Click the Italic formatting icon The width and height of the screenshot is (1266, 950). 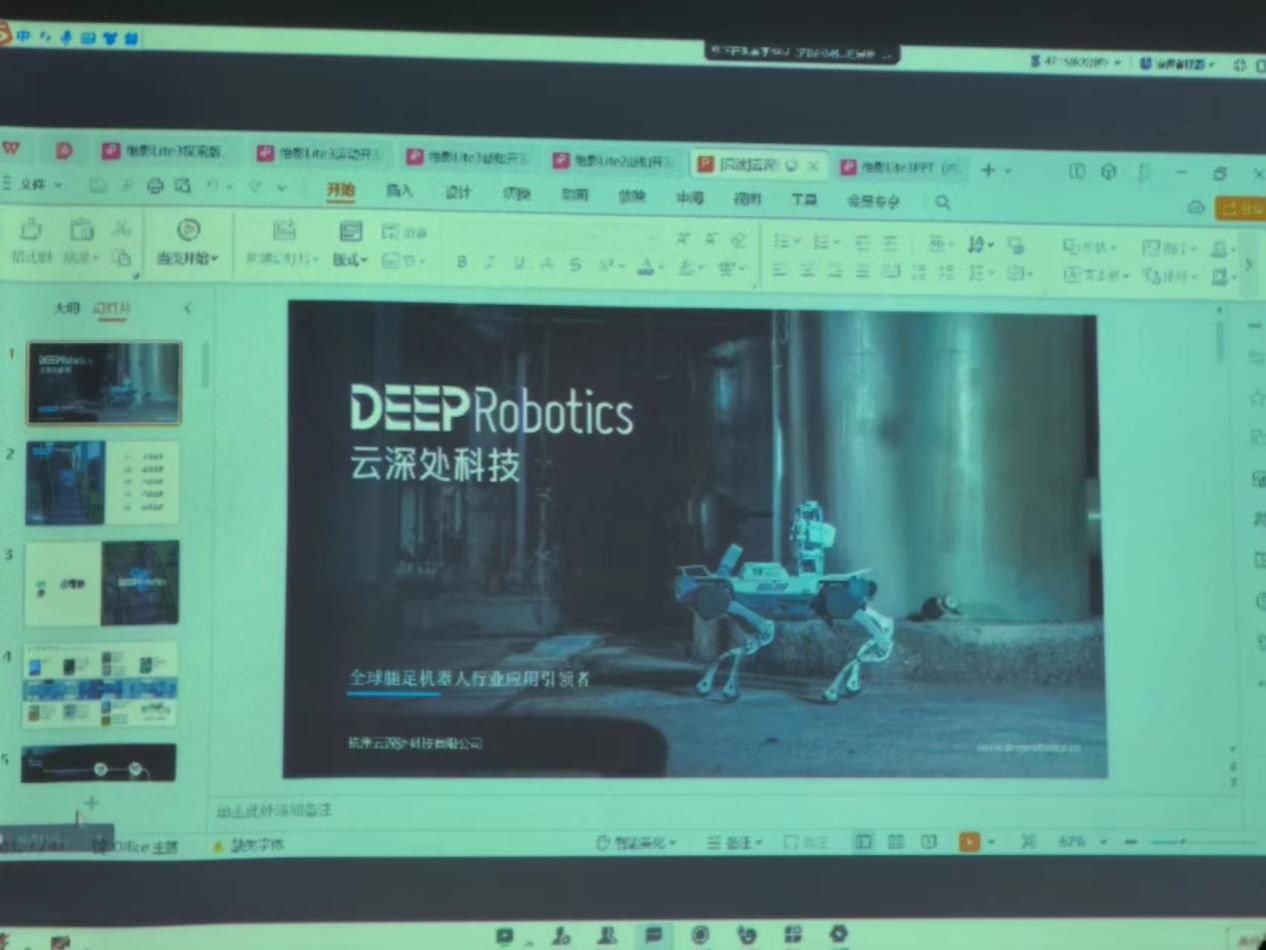(x=489, y=263)
